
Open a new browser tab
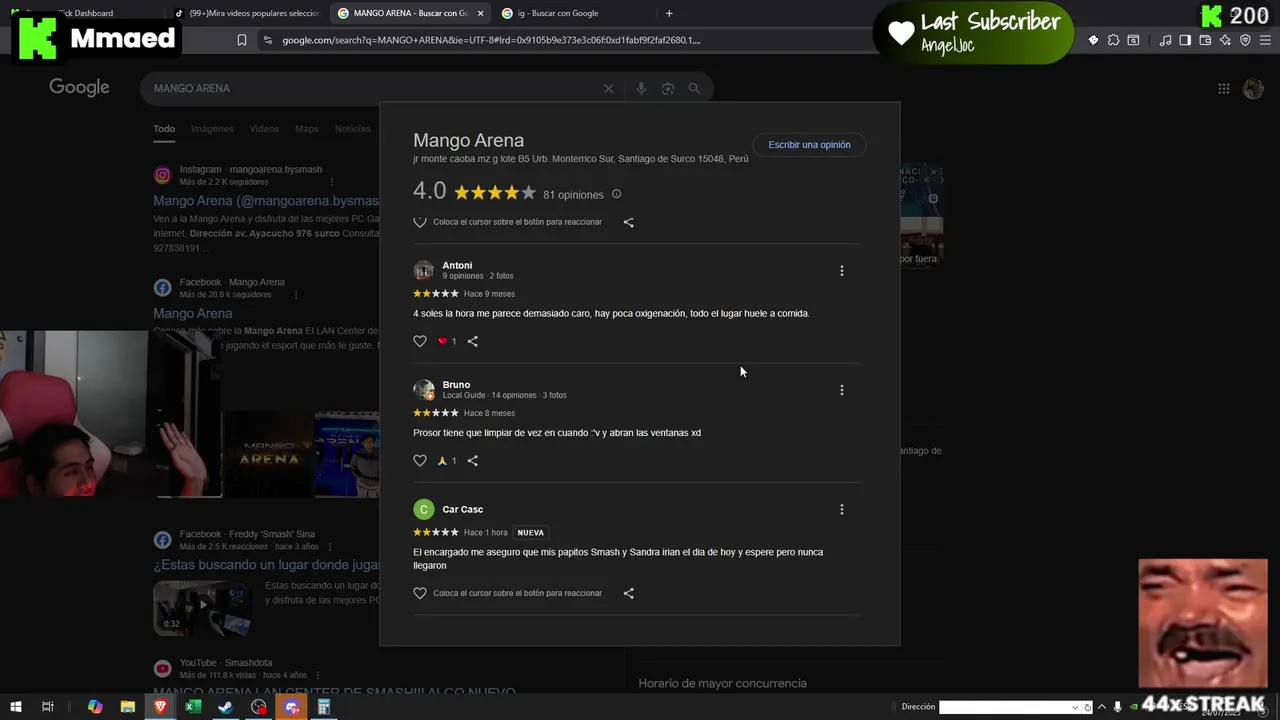tap(669, 13)
